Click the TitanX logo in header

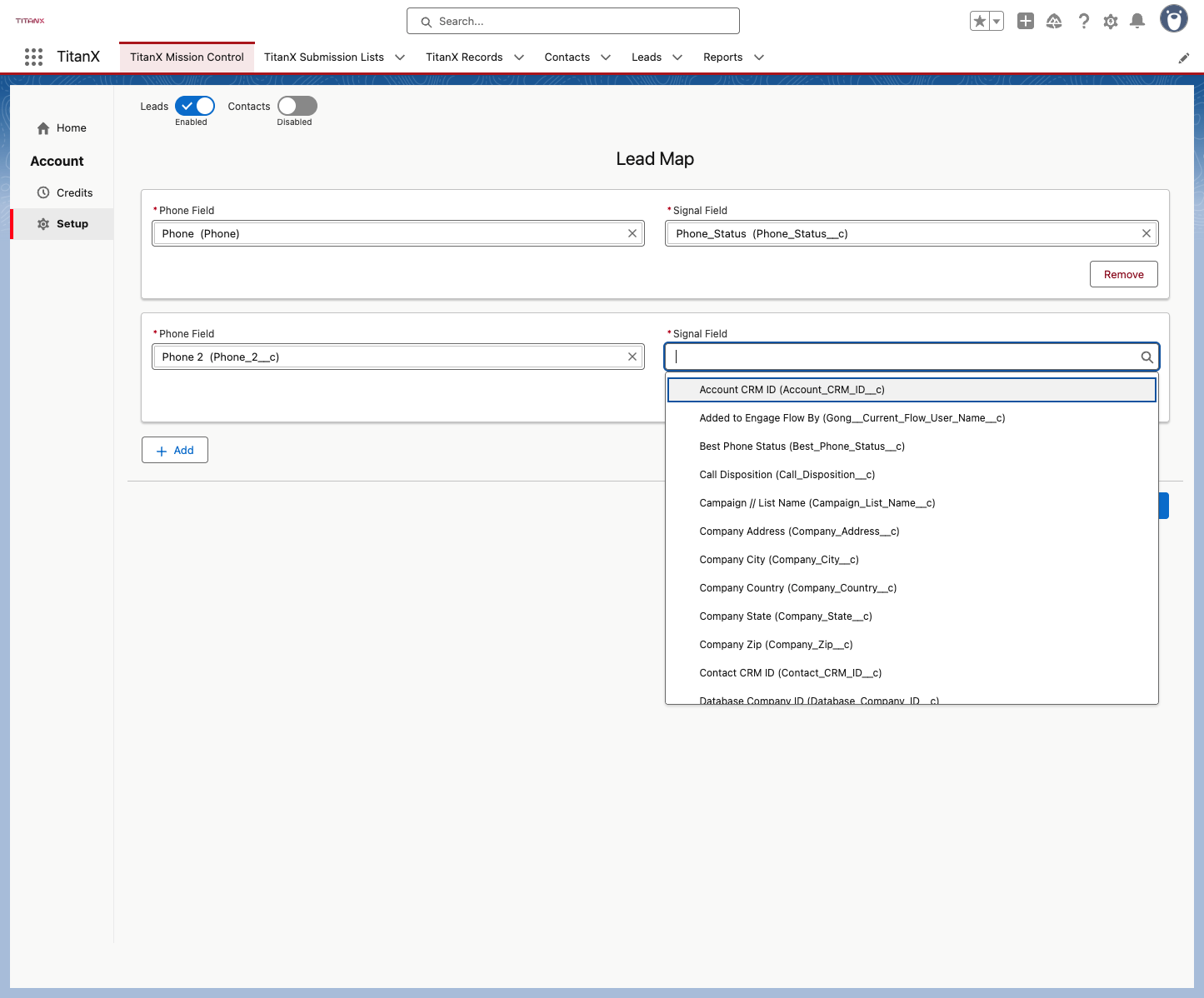point(30,21)
